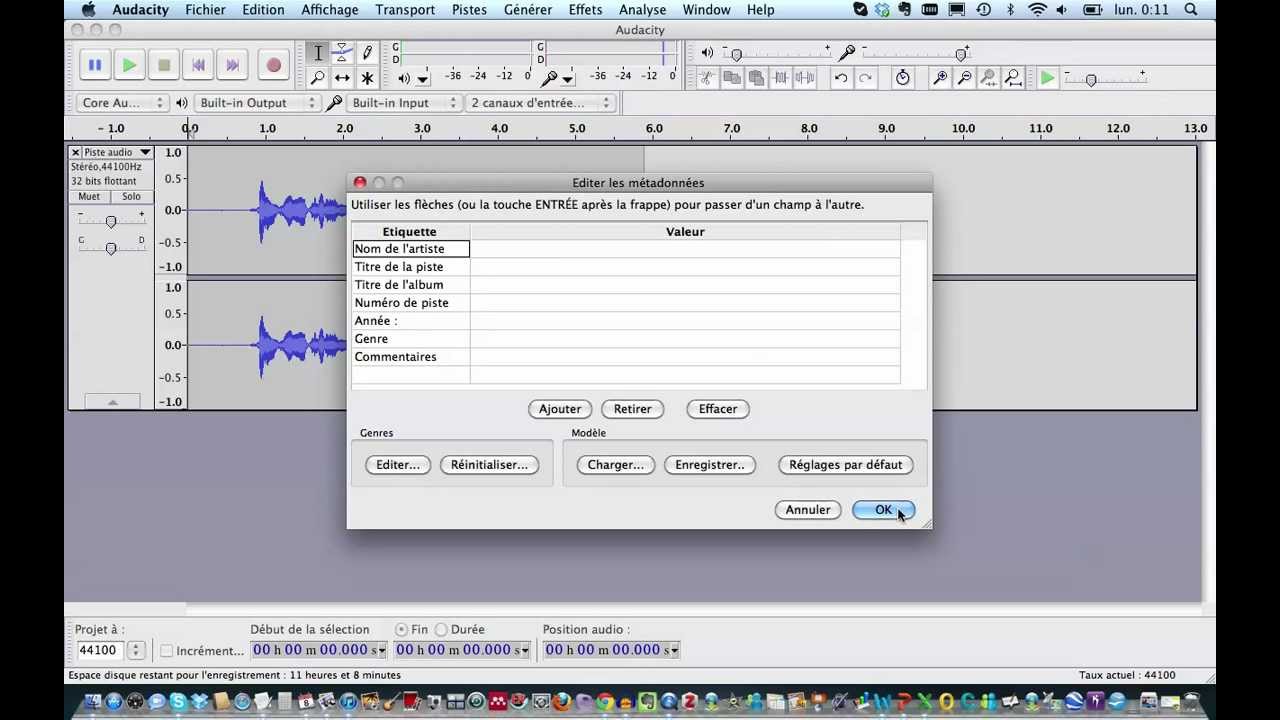The width and height of the screenshot is (1280, 720).
Task: Open the Début de la sélection format dropdown
Action: [381, 650]
